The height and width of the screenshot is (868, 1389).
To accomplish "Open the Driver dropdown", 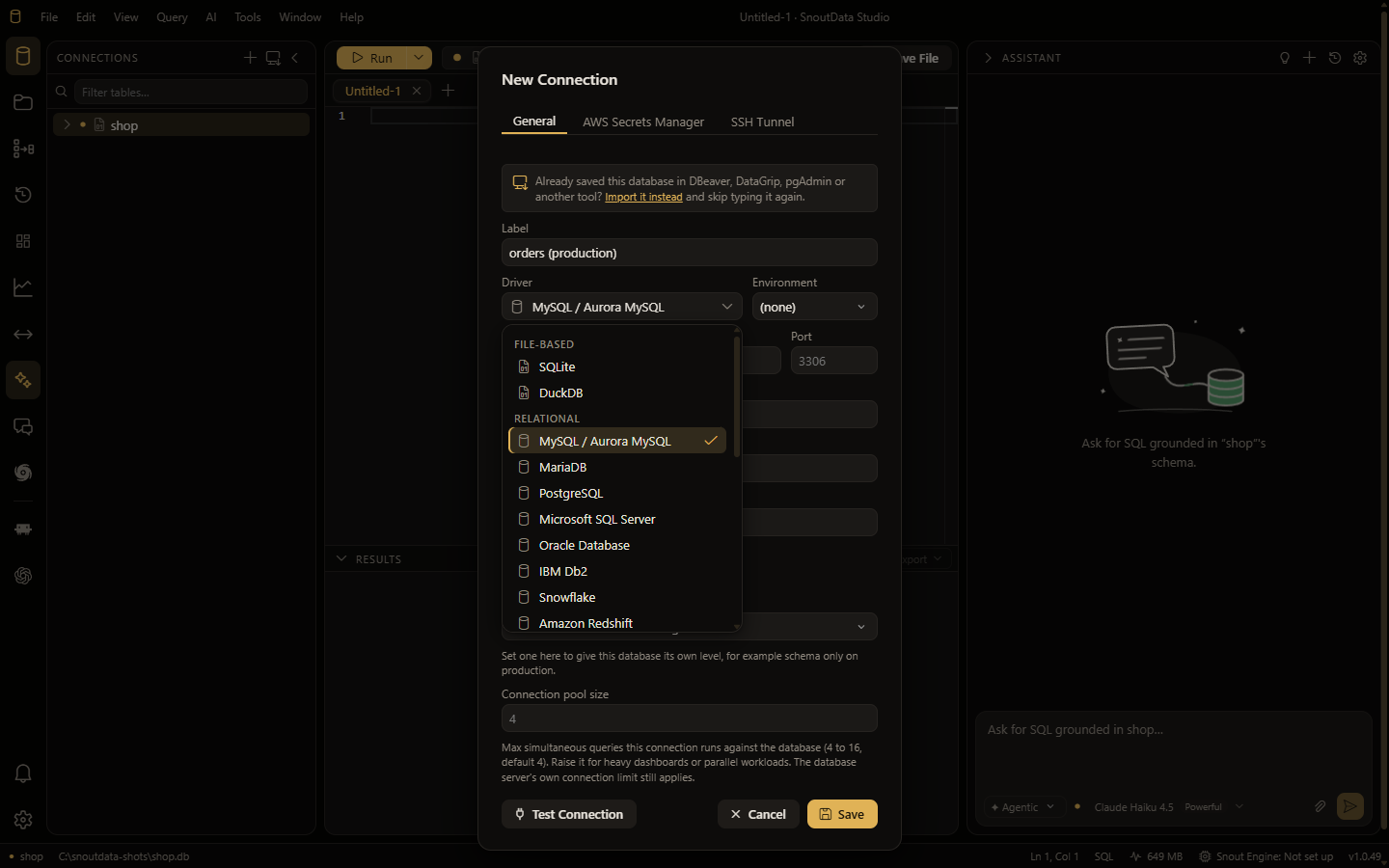I will (x=622, y=307).
